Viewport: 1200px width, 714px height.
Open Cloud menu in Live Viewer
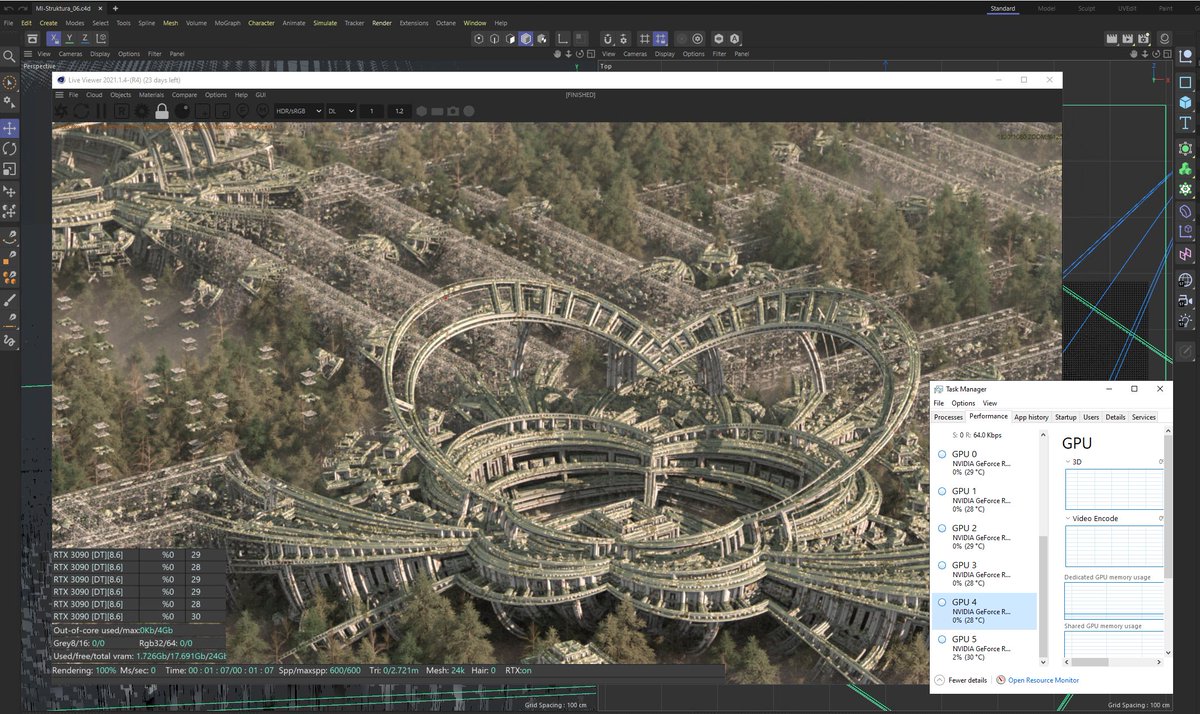(x=94, y=95)
